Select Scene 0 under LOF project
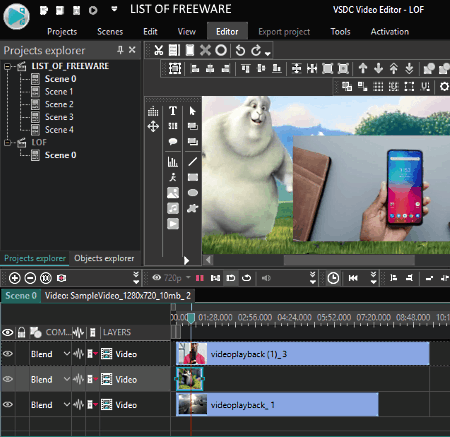The image size is (450, 437). pyautogui.click(x=60, y=155)
